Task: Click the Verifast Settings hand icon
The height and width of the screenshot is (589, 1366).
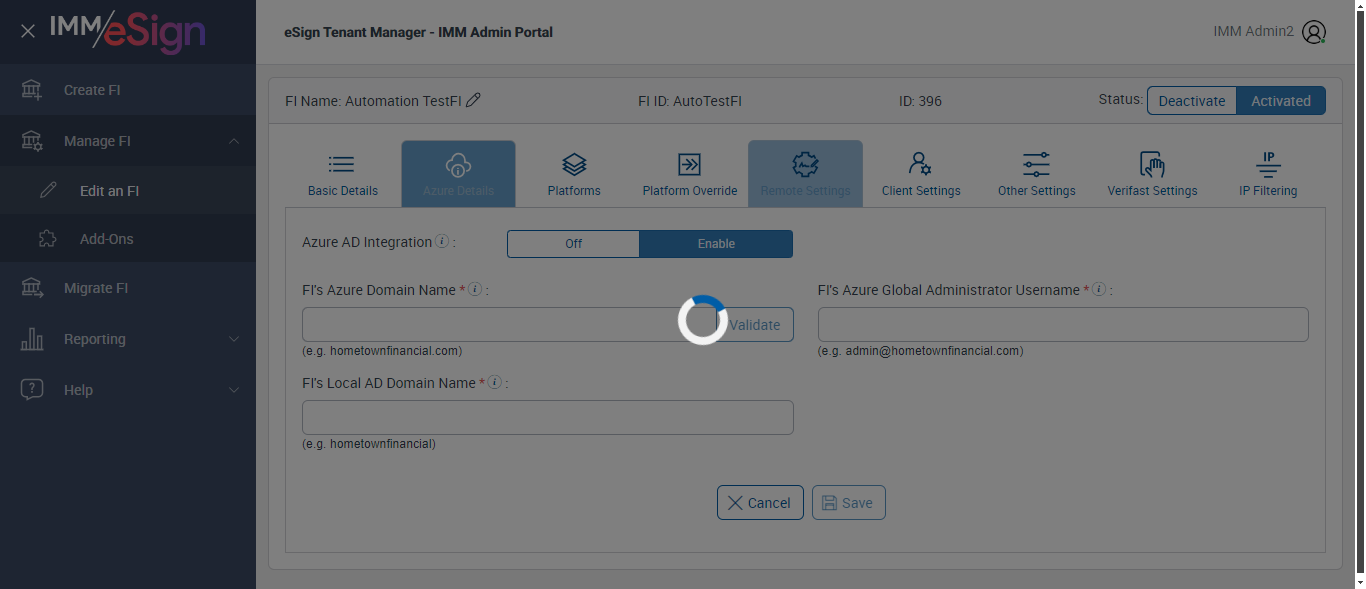Action: 1152,164
